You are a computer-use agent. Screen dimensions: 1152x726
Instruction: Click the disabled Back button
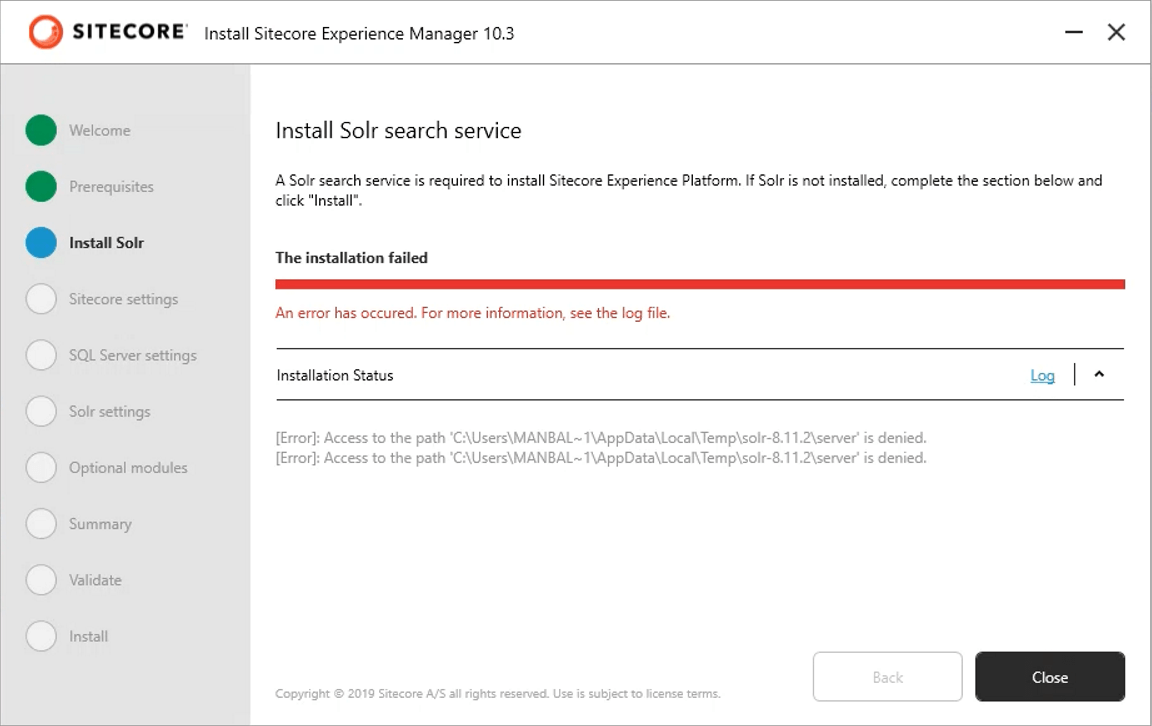[887, 677]
